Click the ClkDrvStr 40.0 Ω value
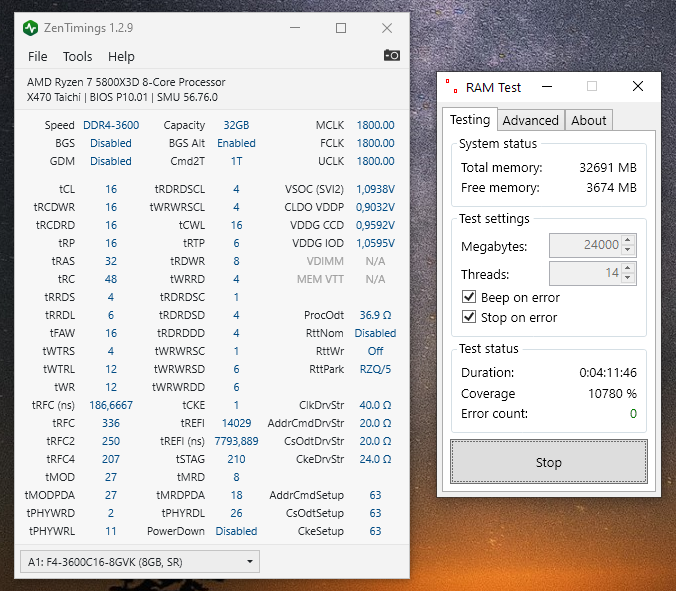Screen dimensions: 676x591 375,405
